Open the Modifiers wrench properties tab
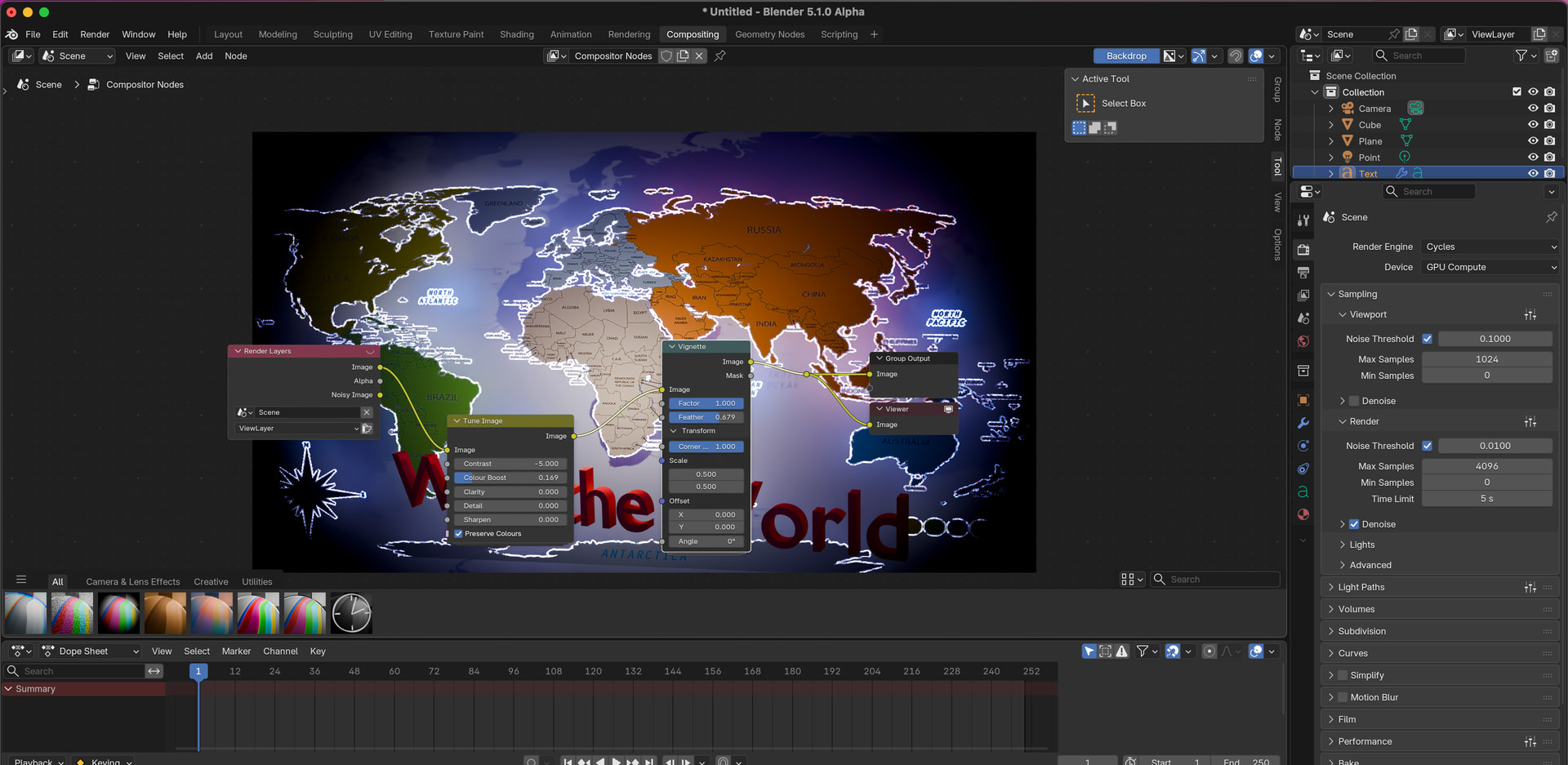Image resolution: width=1568 pixels, height=765 pixels. coord(1303,423)
